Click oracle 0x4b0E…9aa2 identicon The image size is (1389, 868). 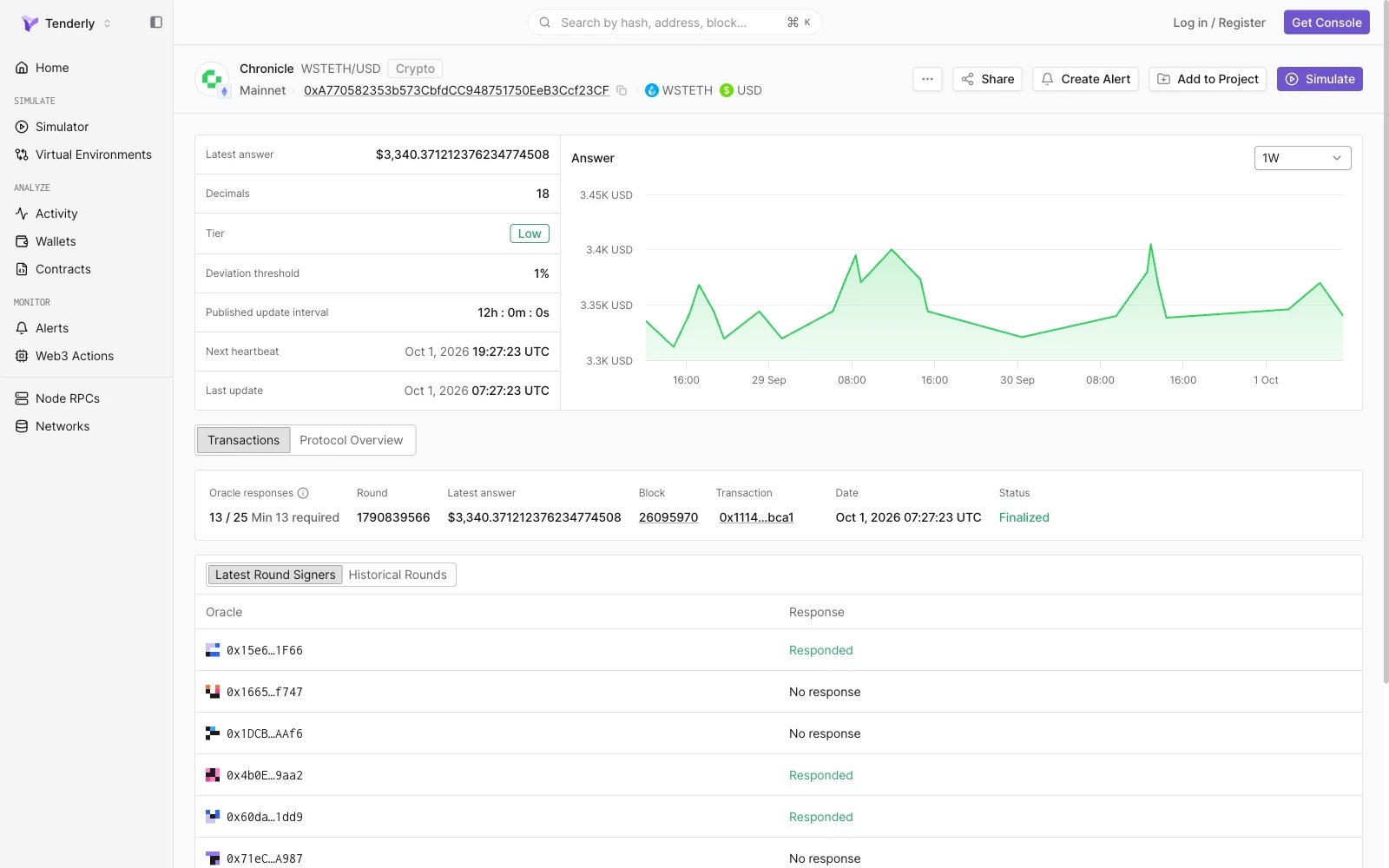click(213, 775)
